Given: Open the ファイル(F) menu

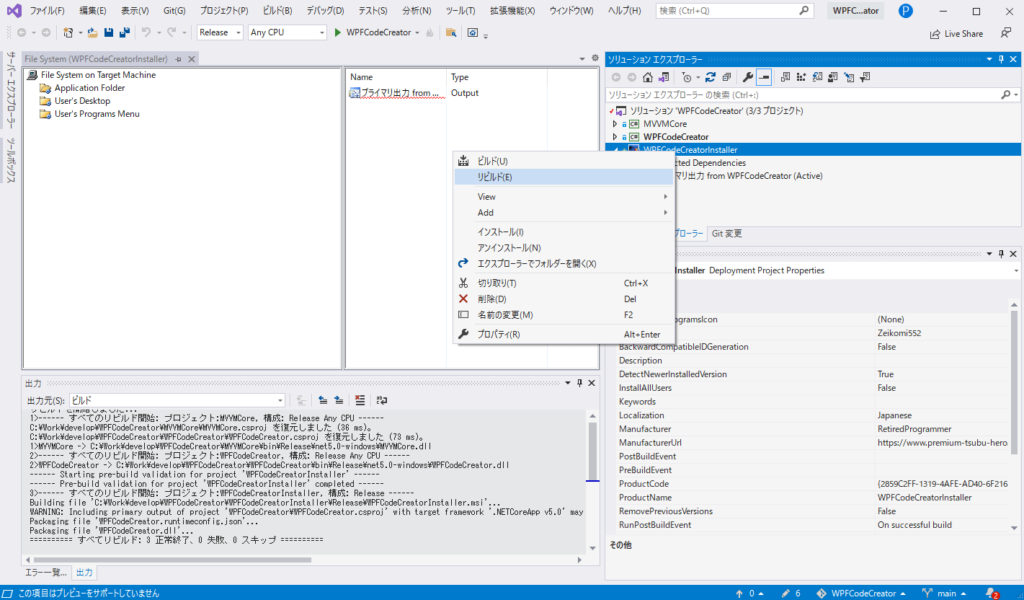Looking at the screenshot, I should click(47, 10).
